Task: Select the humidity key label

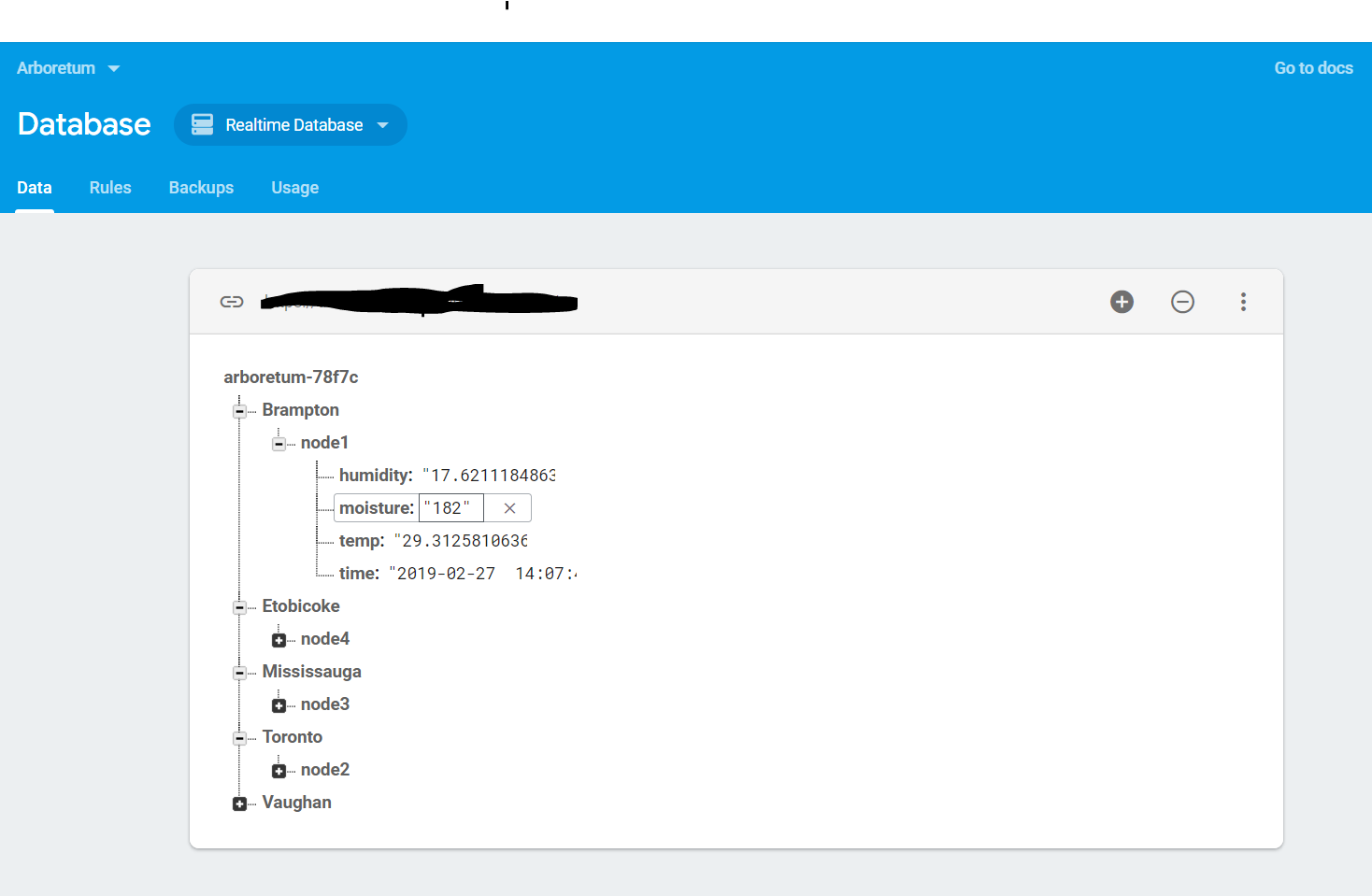Action: point(376,476)
